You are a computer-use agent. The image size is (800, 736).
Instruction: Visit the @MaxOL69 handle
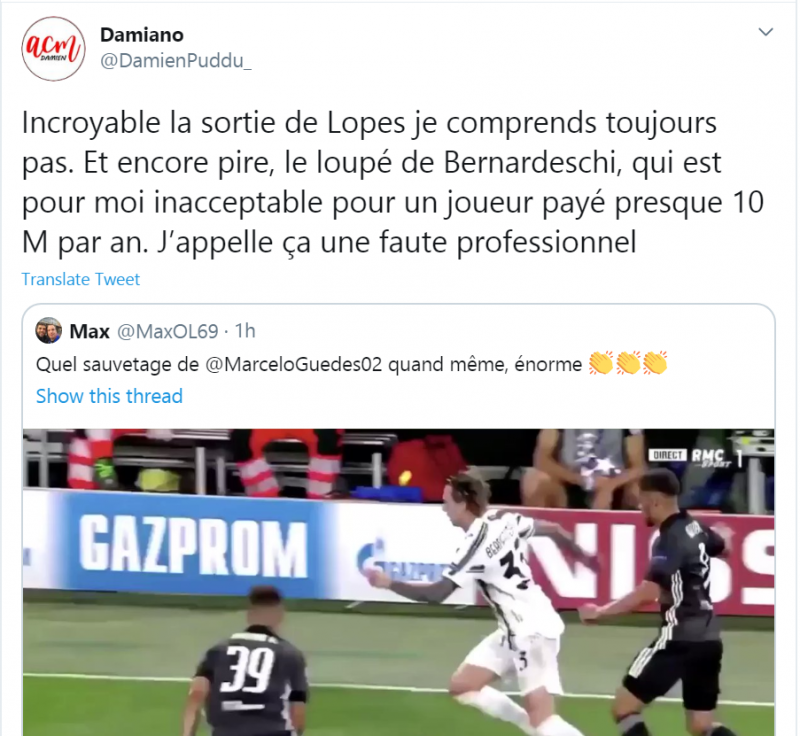coord(168,332)
